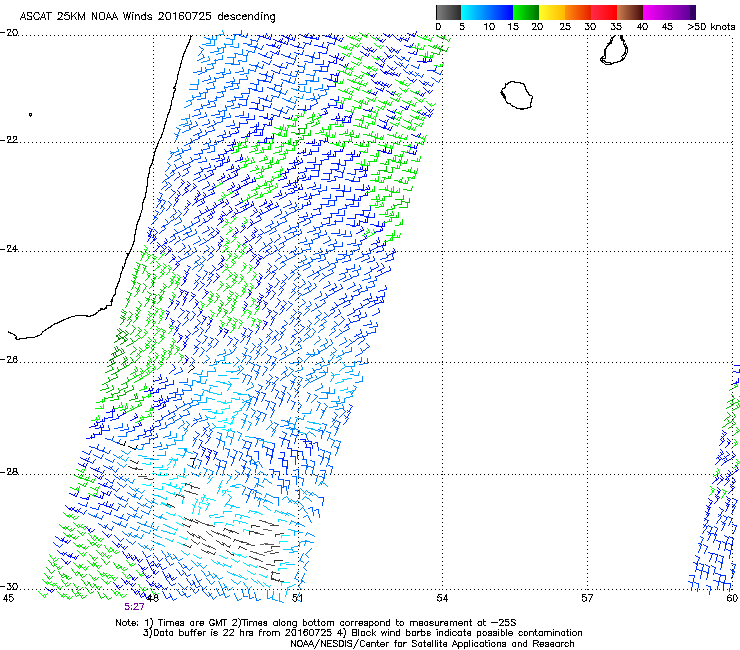Click the -26 latitude axis label

point(9,360)
